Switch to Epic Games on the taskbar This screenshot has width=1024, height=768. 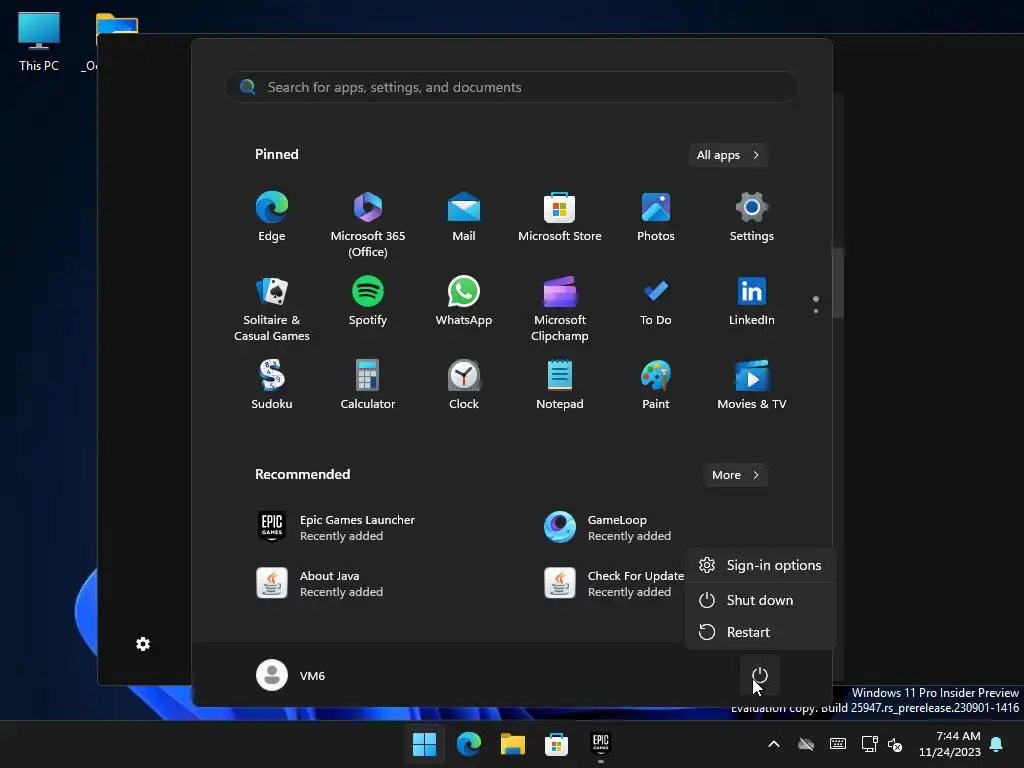[x=600, y=744]
